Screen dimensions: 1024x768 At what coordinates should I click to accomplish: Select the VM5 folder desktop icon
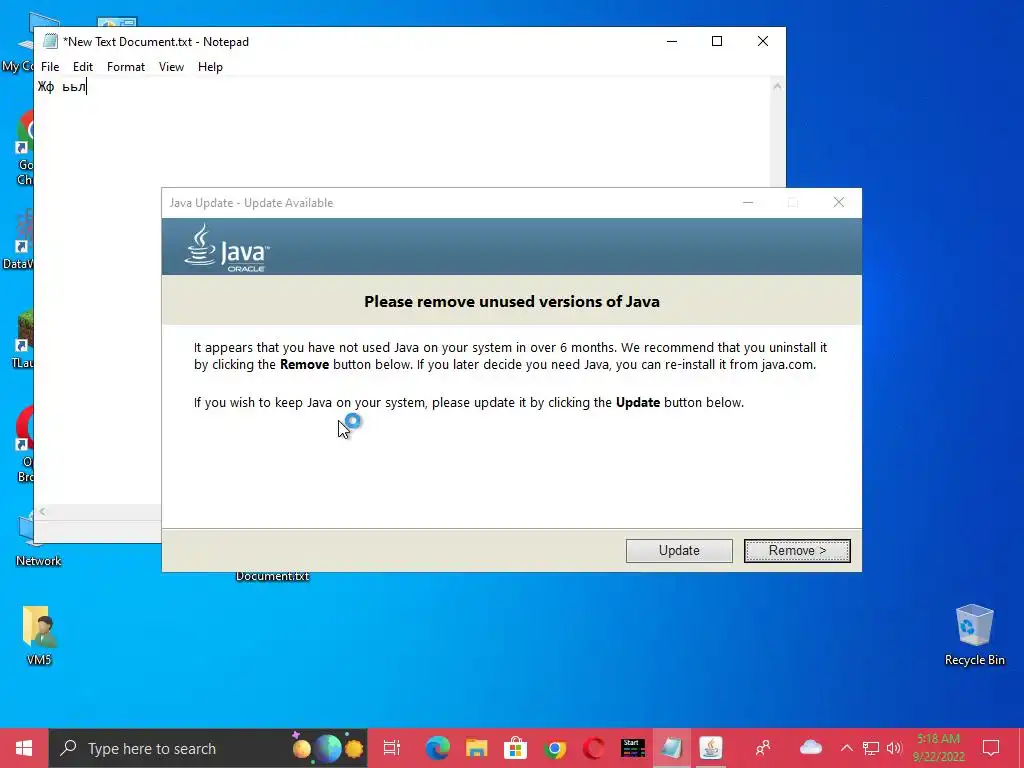click(x=39, y=635)
